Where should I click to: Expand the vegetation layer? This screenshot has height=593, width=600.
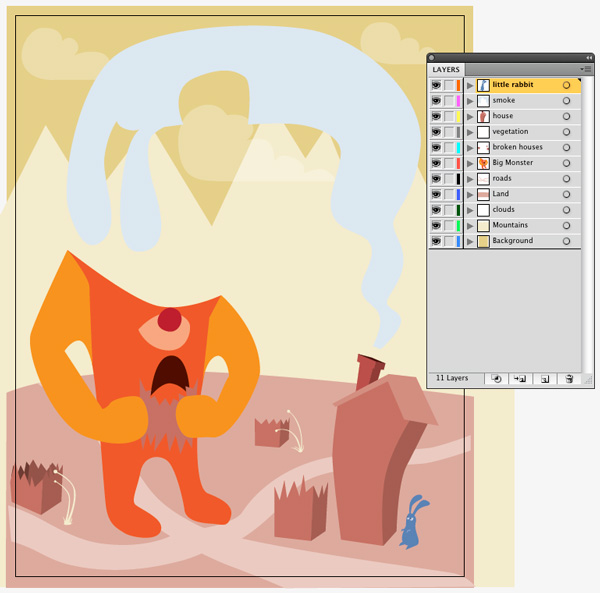(470, 132)
